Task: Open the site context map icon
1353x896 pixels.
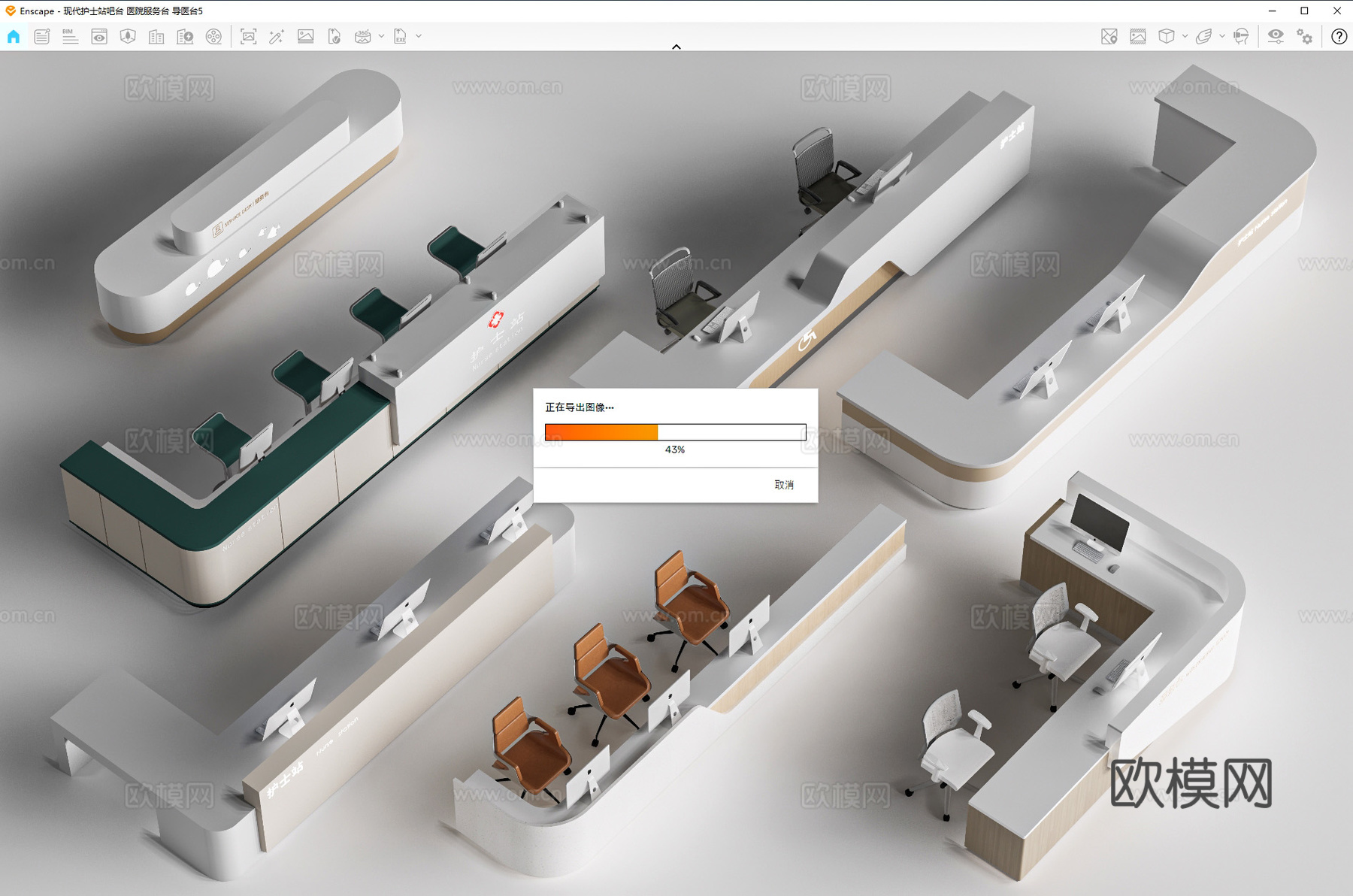Action: 128,36
